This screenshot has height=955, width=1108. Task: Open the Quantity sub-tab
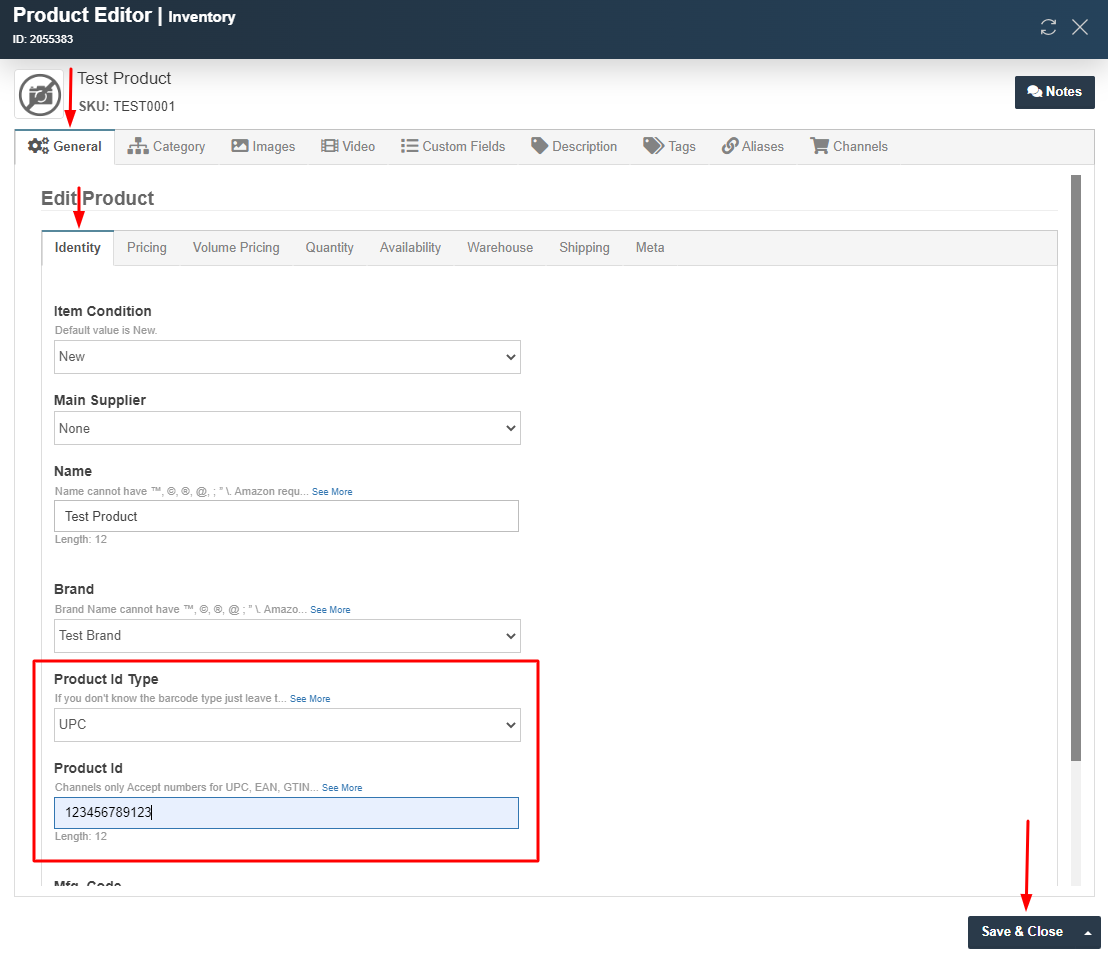pyautogui.click(x=329, y=248)
